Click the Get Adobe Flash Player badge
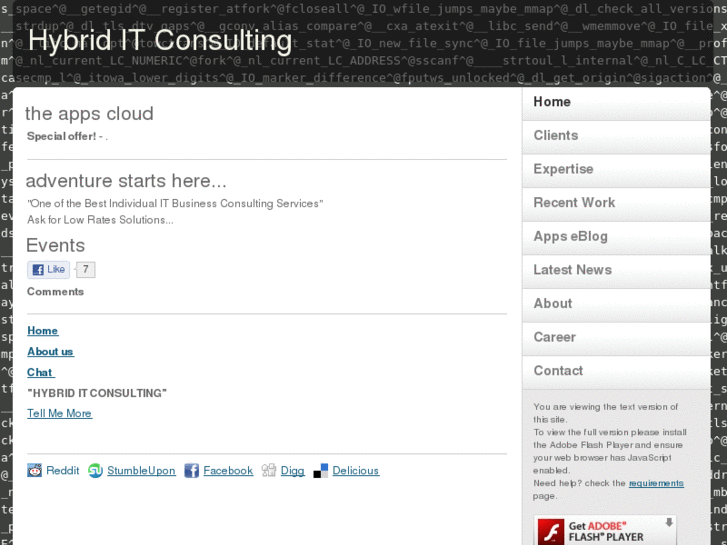Screen dimensions: 727x545 coord(605,530)
